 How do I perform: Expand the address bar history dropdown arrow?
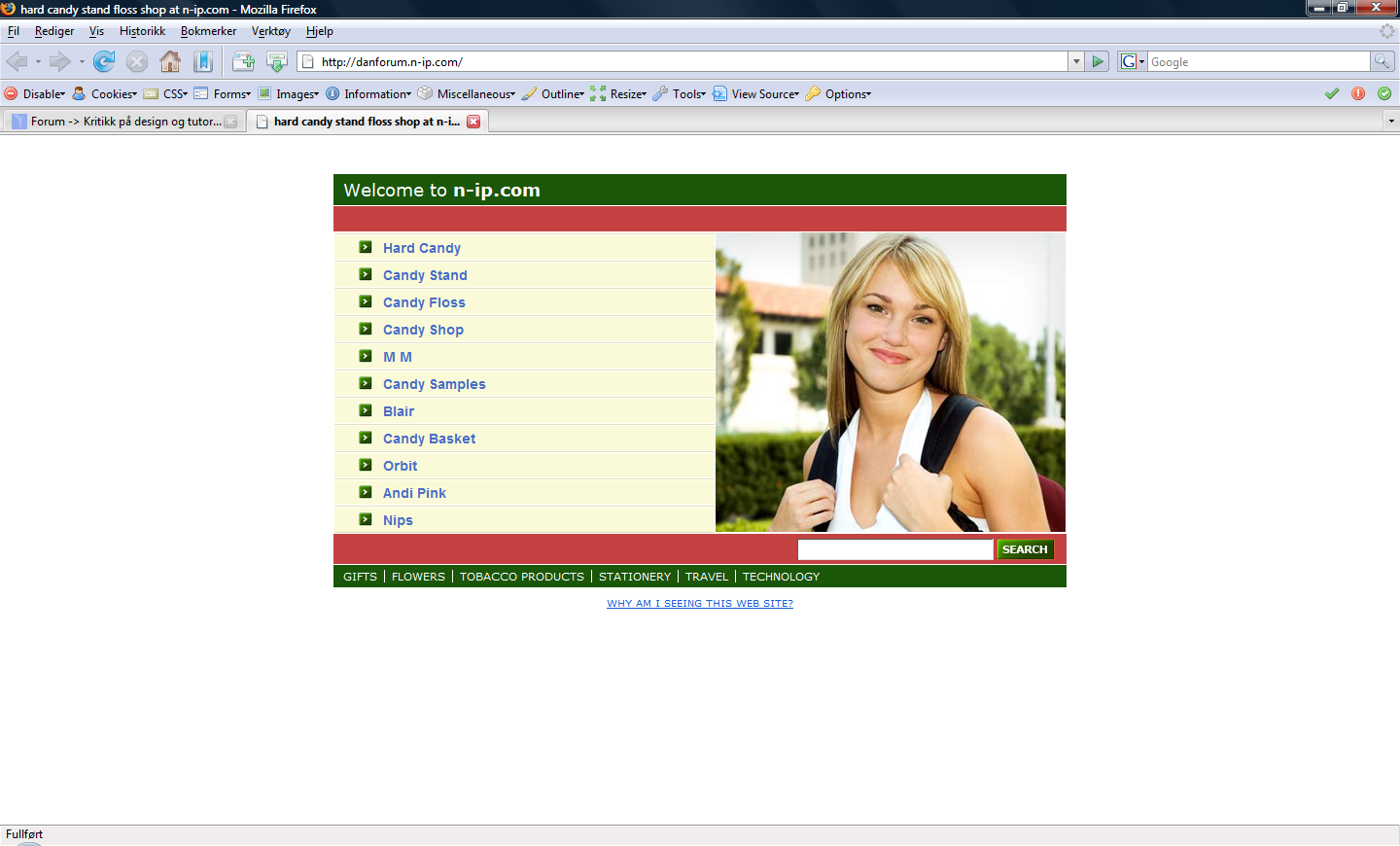tap(1076, 61)
